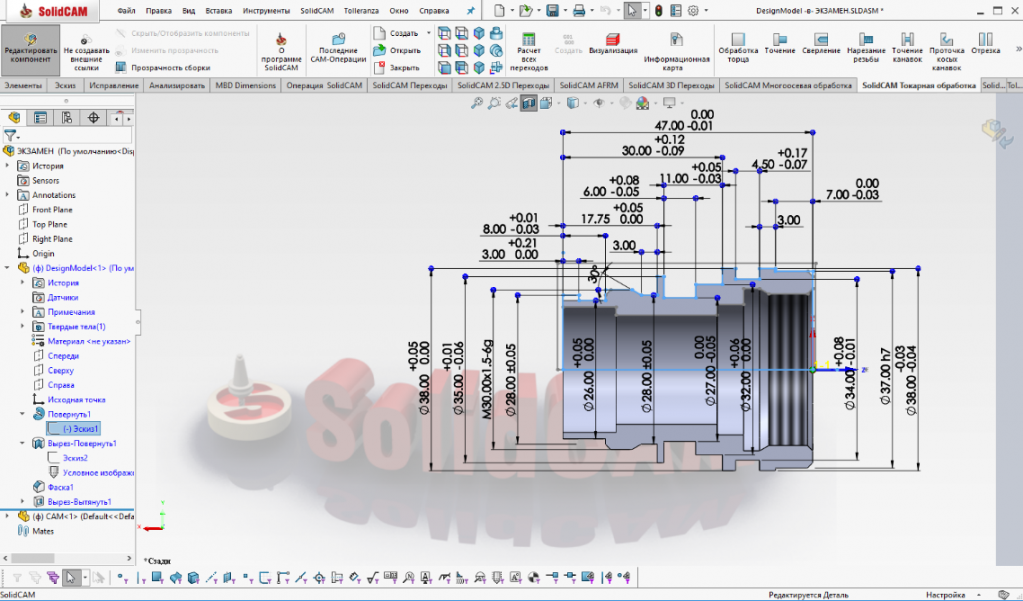Open the Файл menu

tap(127, 10)
